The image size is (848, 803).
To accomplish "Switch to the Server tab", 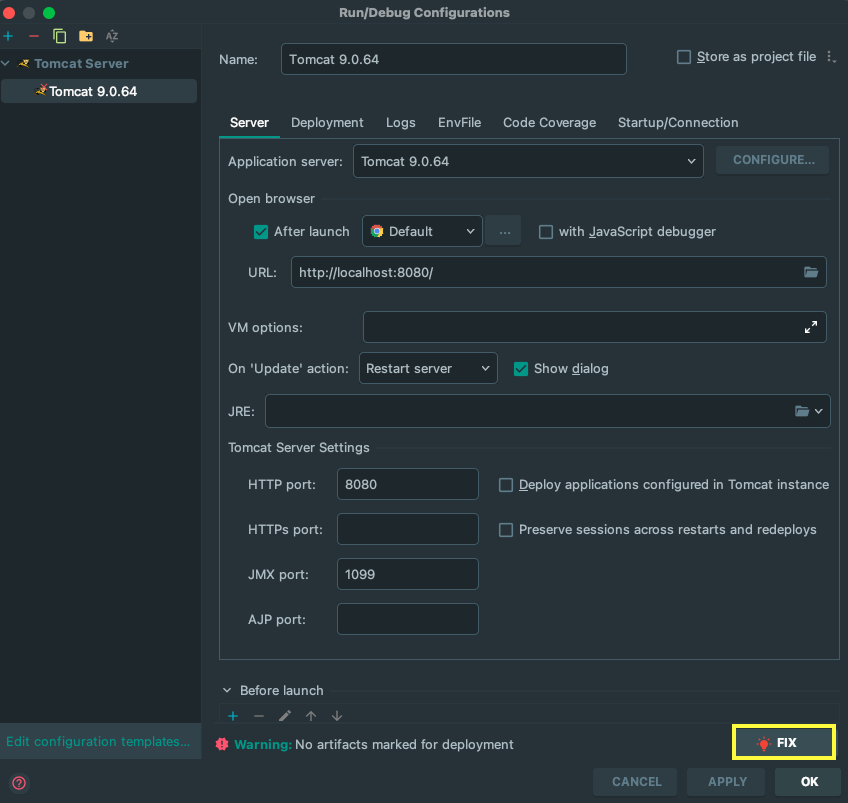I will coord(249,123).
